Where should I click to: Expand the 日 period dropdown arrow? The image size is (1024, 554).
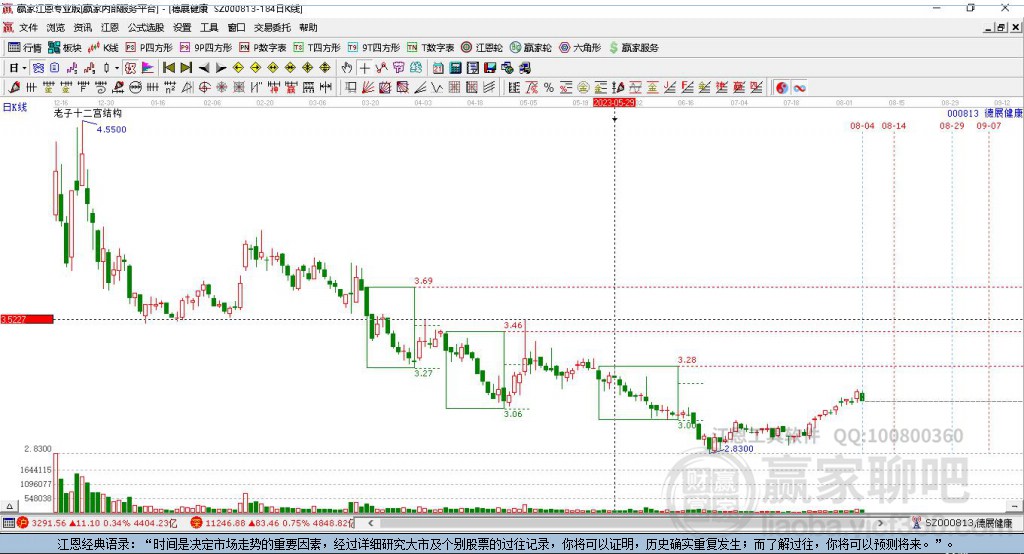(24, 68)
